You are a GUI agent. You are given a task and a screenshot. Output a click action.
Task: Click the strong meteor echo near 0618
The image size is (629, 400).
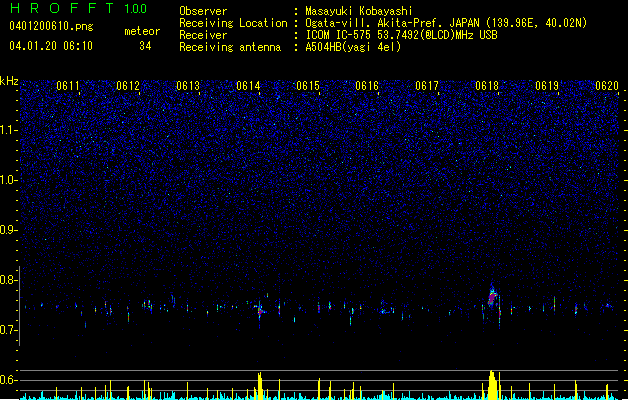pyautogui.click(x=492, y=298)
